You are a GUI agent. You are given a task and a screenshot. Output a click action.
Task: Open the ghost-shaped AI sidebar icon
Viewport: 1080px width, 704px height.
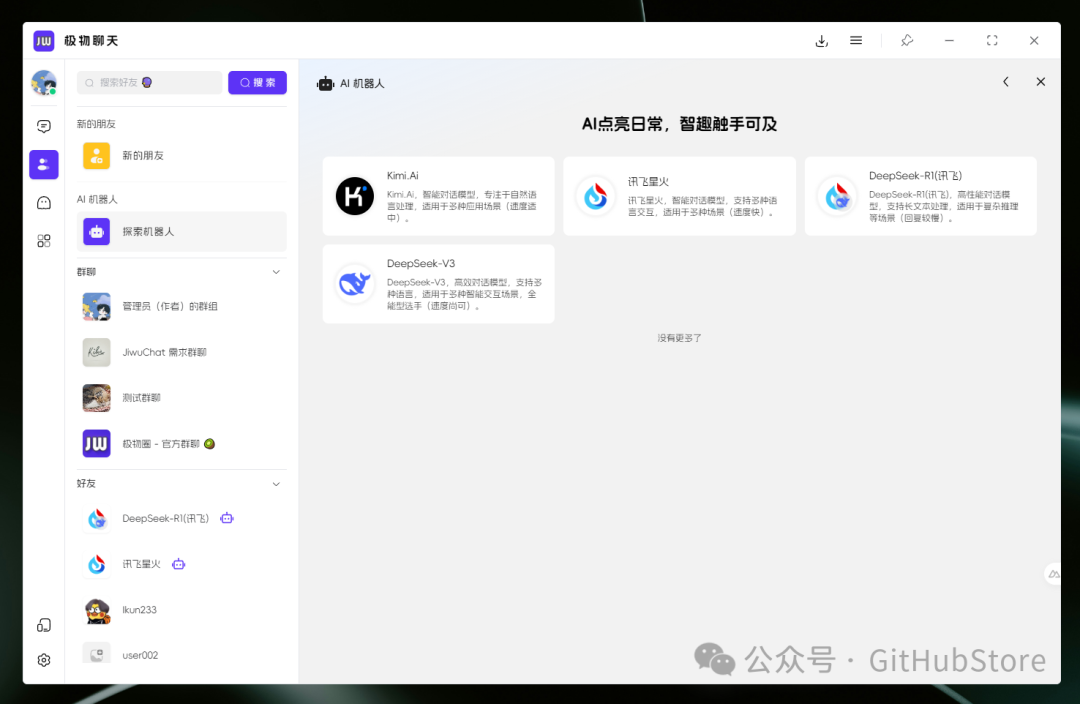tap(44, 203)
